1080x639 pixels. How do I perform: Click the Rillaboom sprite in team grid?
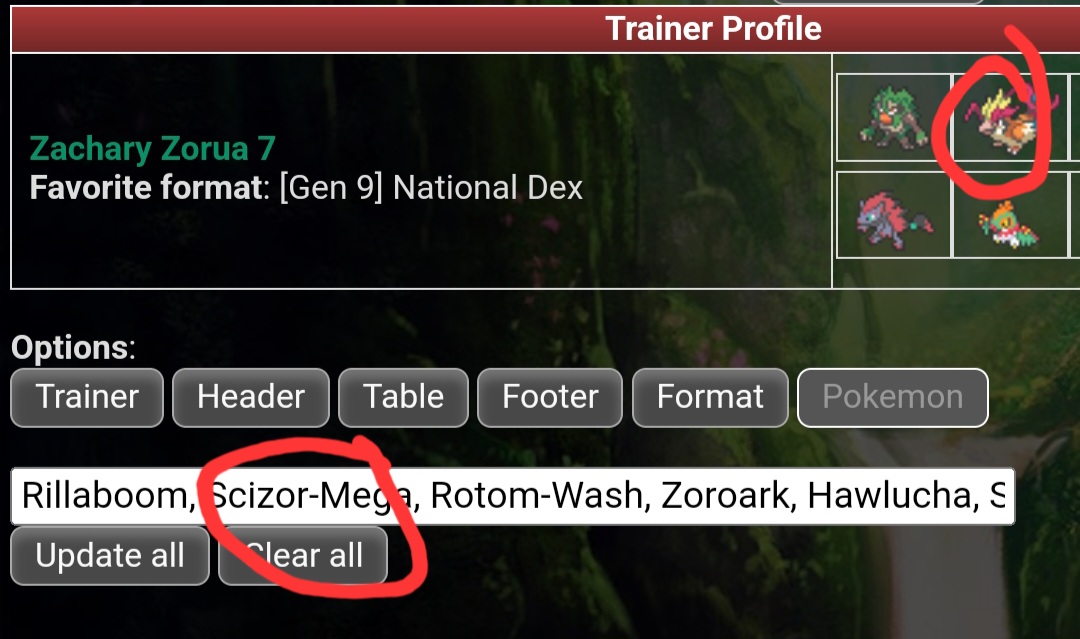coord(893,118)
